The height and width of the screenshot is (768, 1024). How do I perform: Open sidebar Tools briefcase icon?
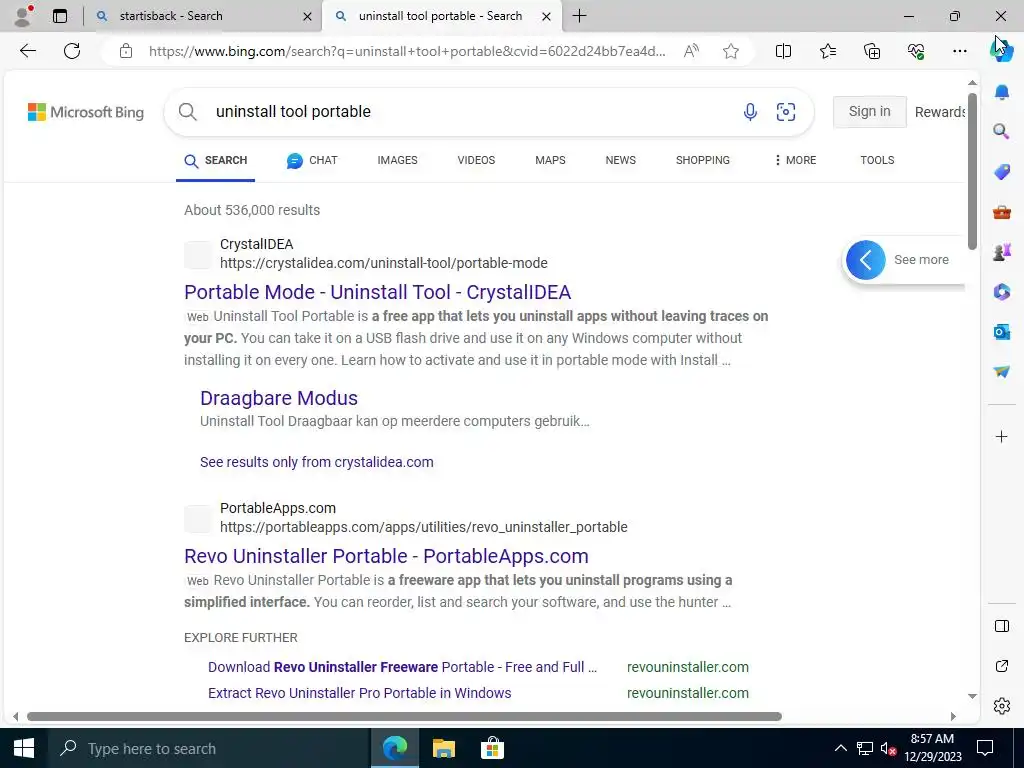tap(1002, 212)
